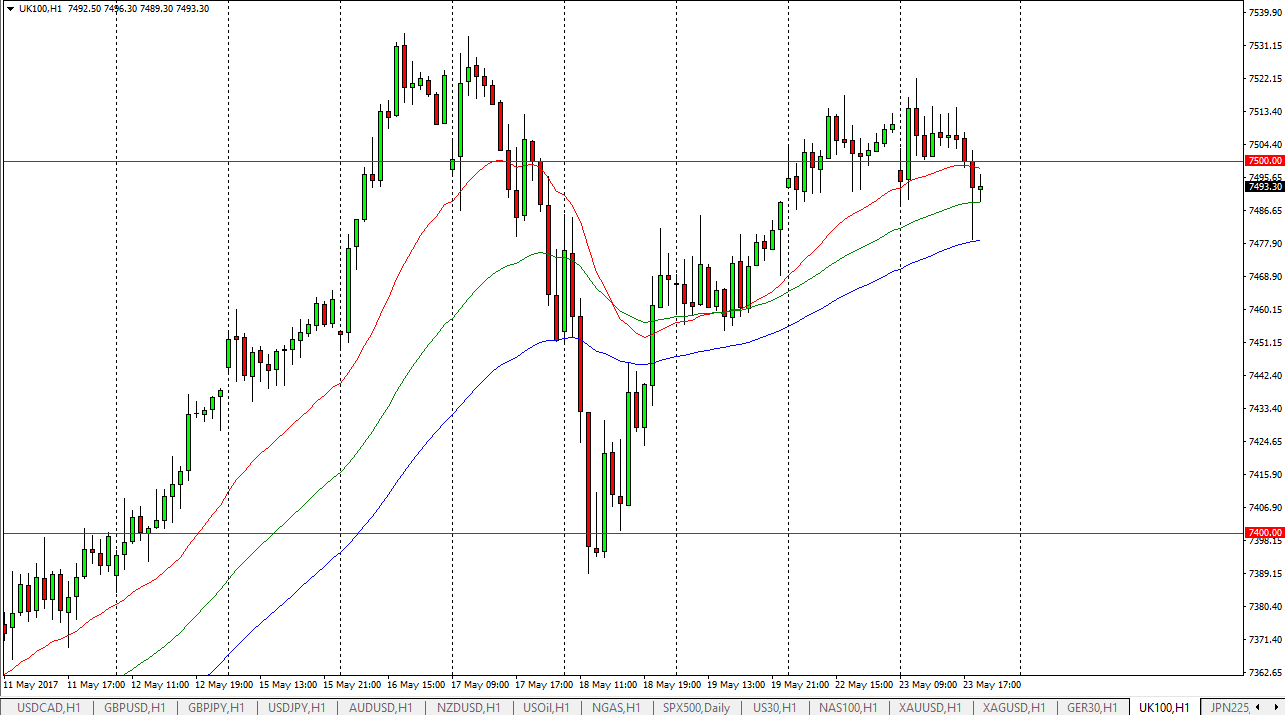Image resolution: width=1285 pixels, height=715 pixels.
Task: Switch to the GER30,H1 tab
Action: [1094, 707]
